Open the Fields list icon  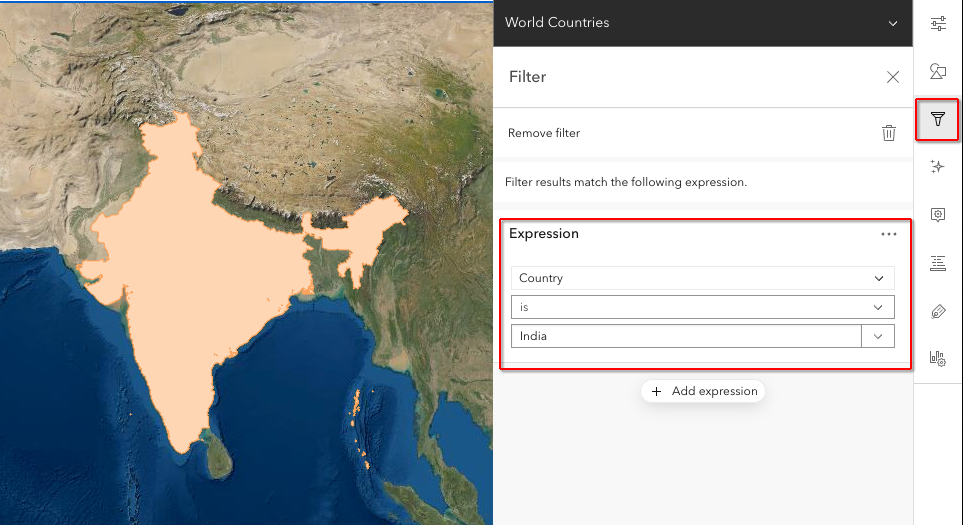coord(938,263)
